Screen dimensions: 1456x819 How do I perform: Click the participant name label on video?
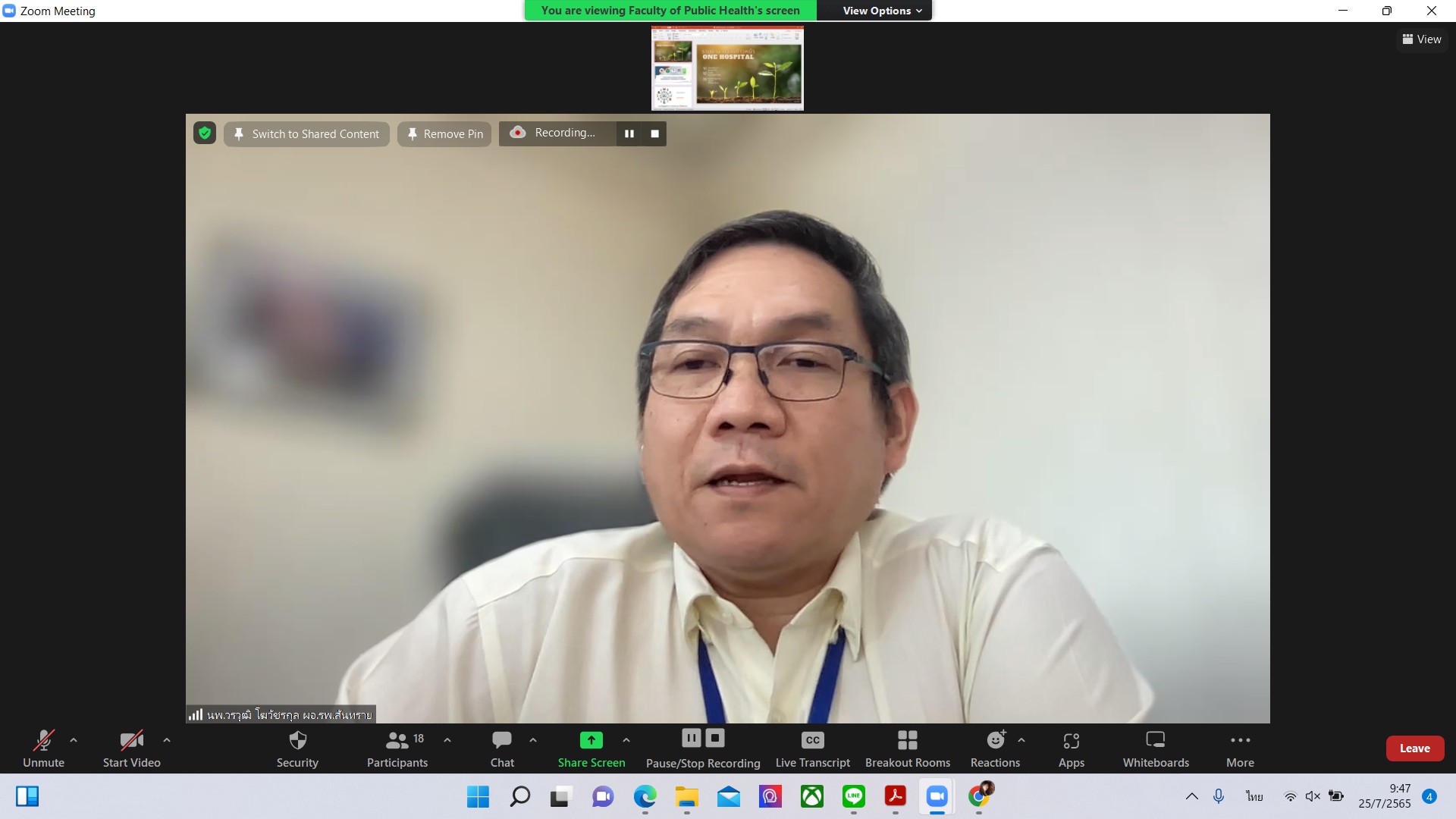(281, 714)
